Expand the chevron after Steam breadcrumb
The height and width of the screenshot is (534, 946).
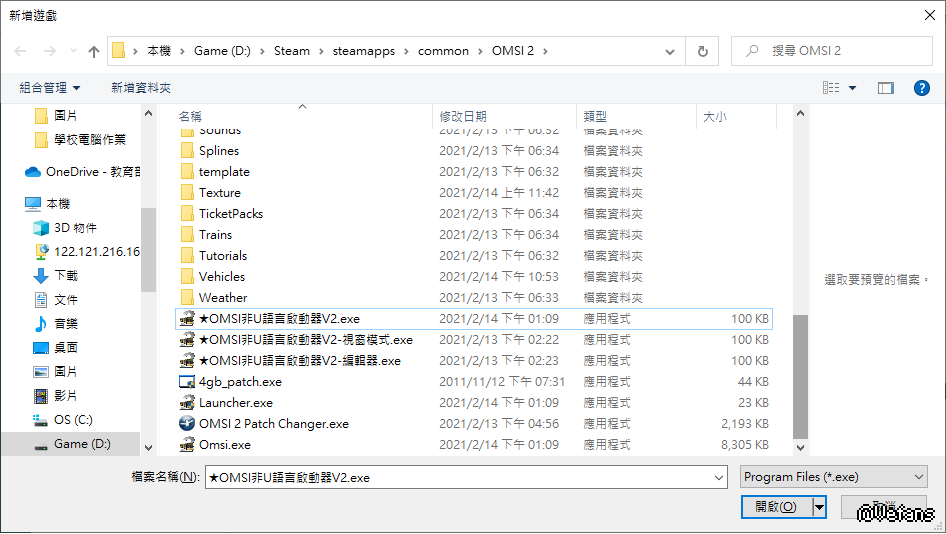click(321, 51)
